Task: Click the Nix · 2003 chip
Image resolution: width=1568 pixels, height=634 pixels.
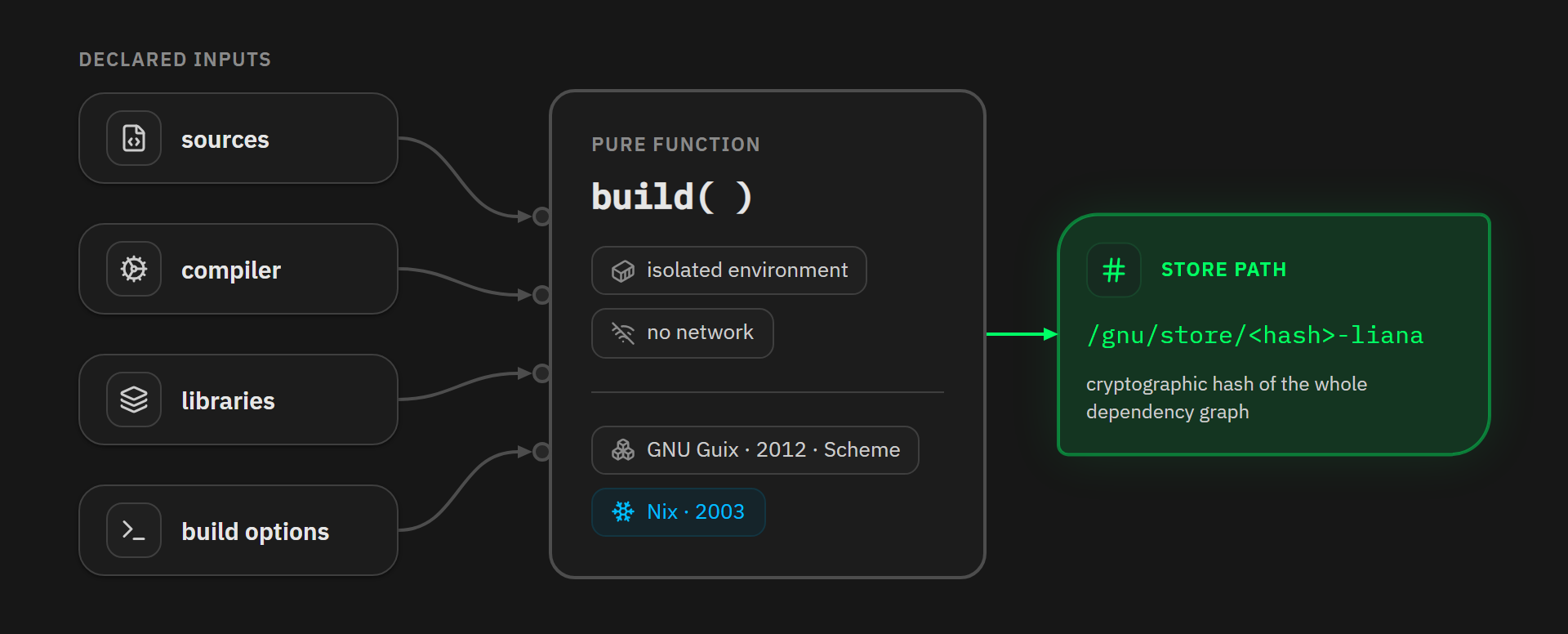Action: click(x=678, y=512)
